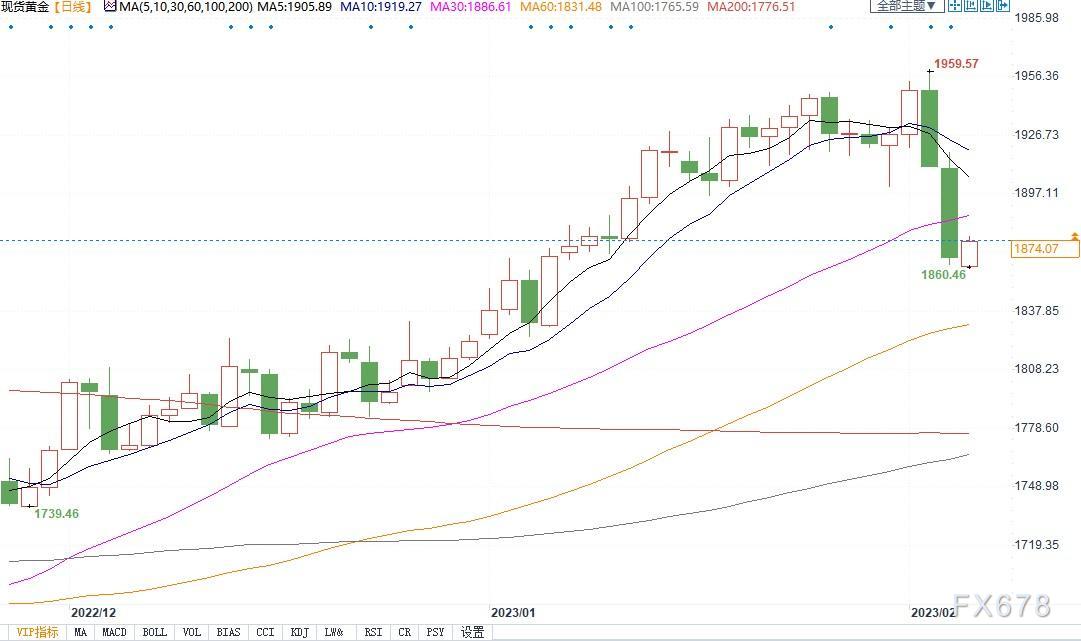Select the BOLL indicator tab
The height and width of the screenshot is (641, 1081).
(154, 632)
